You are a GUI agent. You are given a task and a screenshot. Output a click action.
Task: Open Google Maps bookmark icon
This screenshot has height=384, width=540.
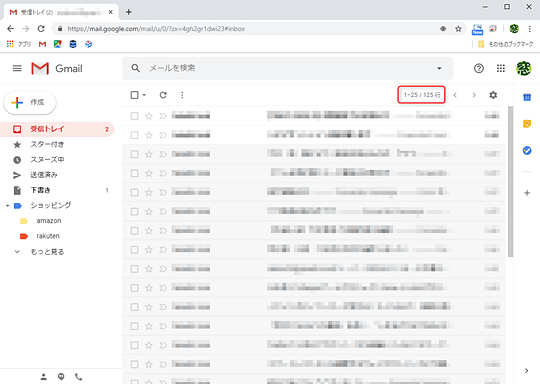coord(58,44)
